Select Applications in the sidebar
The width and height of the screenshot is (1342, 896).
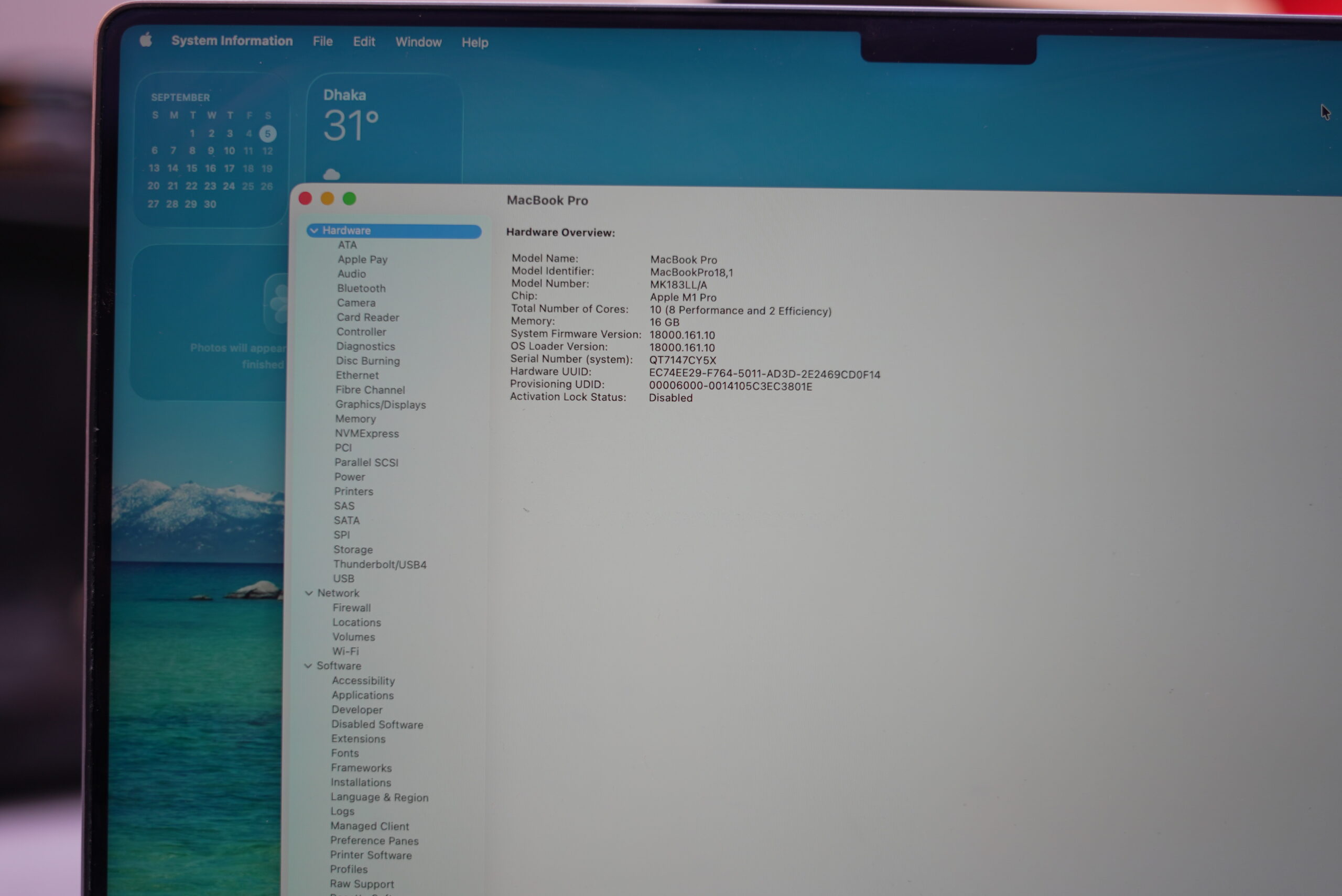pos(362,695)
